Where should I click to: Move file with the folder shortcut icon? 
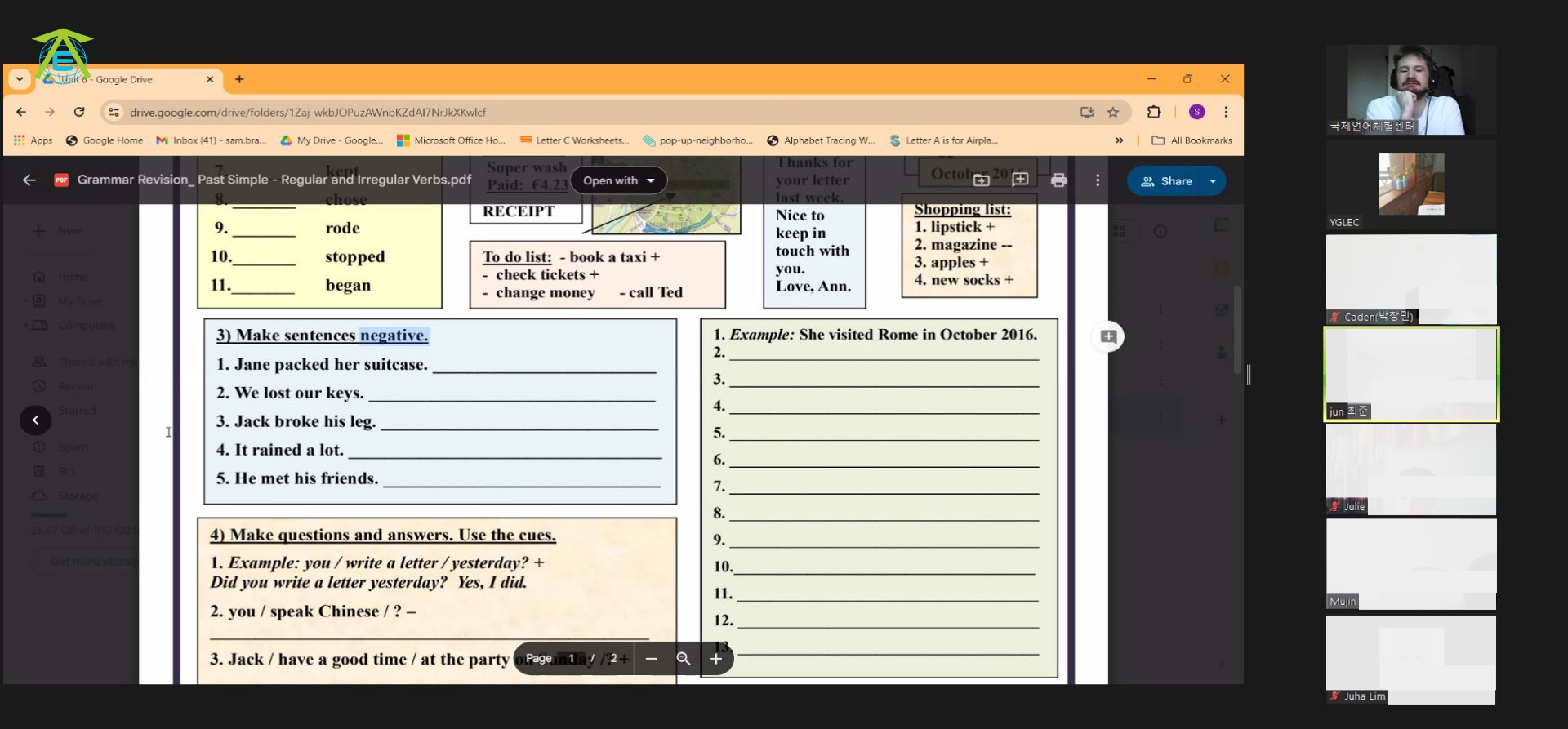coord(982,180)
